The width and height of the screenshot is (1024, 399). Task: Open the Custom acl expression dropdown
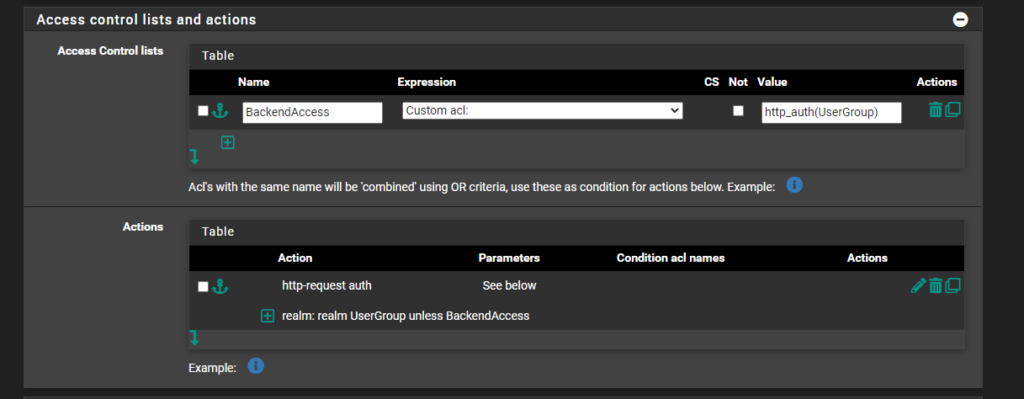543,111
